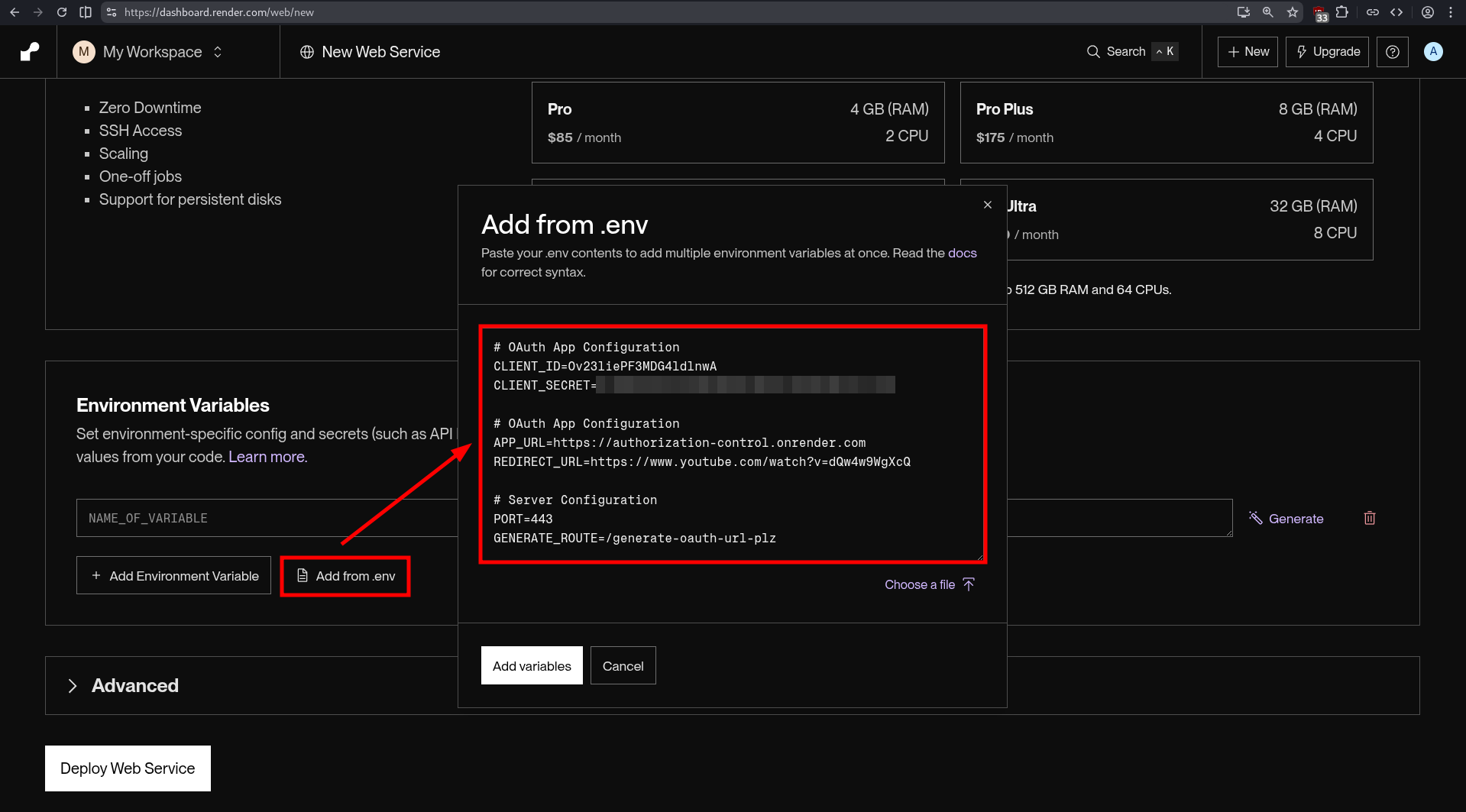Image resolution: width=1466 pixels, height=812 pixels.
Task: Open the account avatar icon labeled A
Action: (x=1433, y=51)
